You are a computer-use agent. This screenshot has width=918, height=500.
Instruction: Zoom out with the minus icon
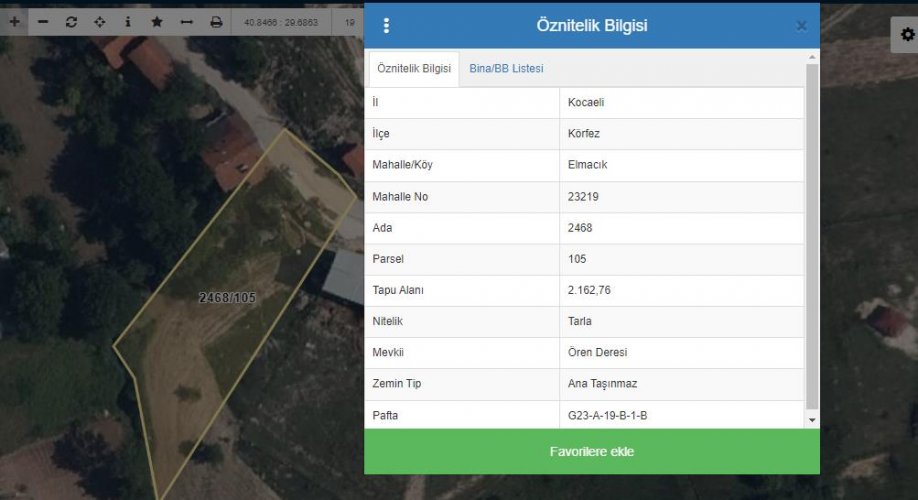(x=42, y=21)
